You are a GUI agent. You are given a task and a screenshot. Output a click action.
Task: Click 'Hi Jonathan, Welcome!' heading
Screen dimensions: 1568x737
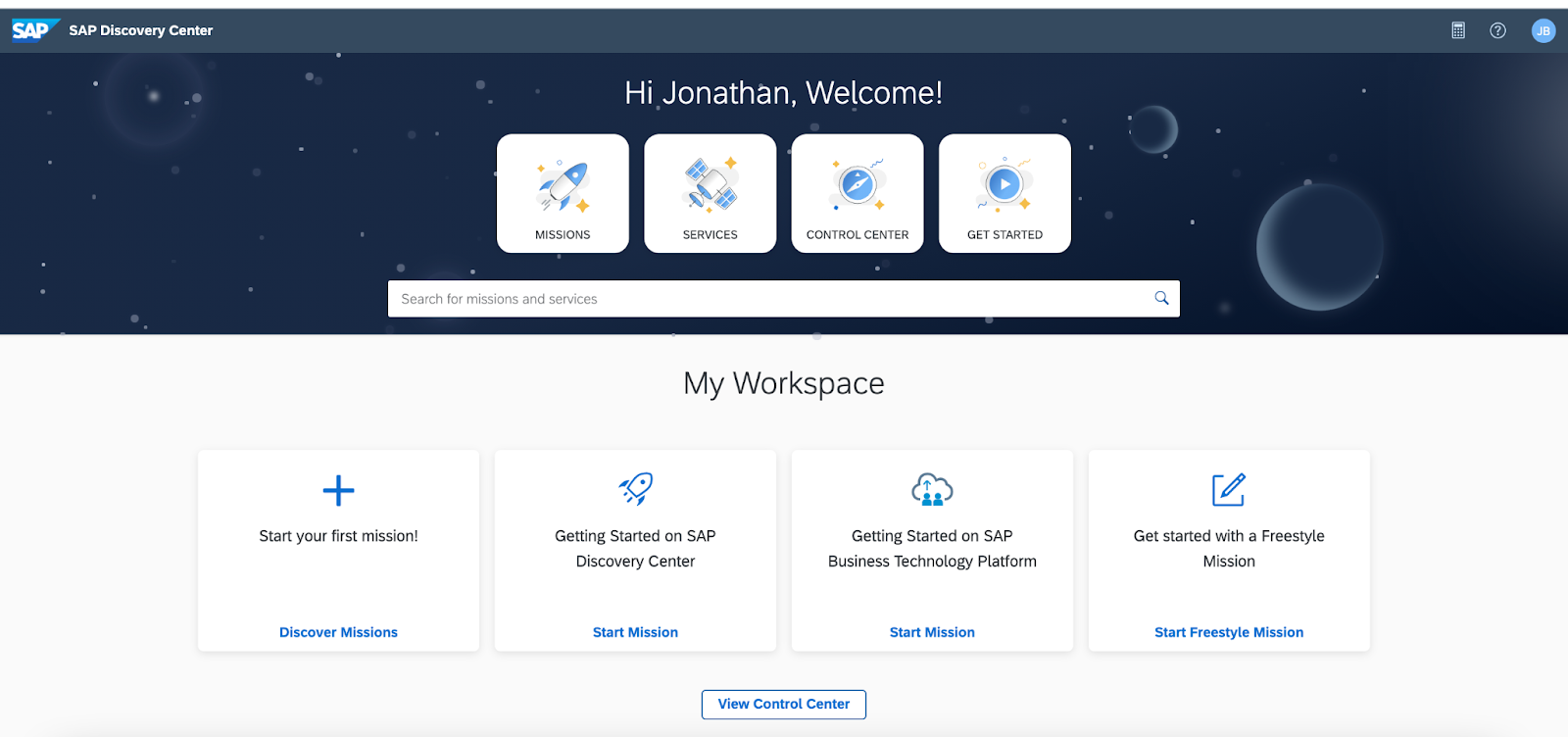[x=784, y=93]
